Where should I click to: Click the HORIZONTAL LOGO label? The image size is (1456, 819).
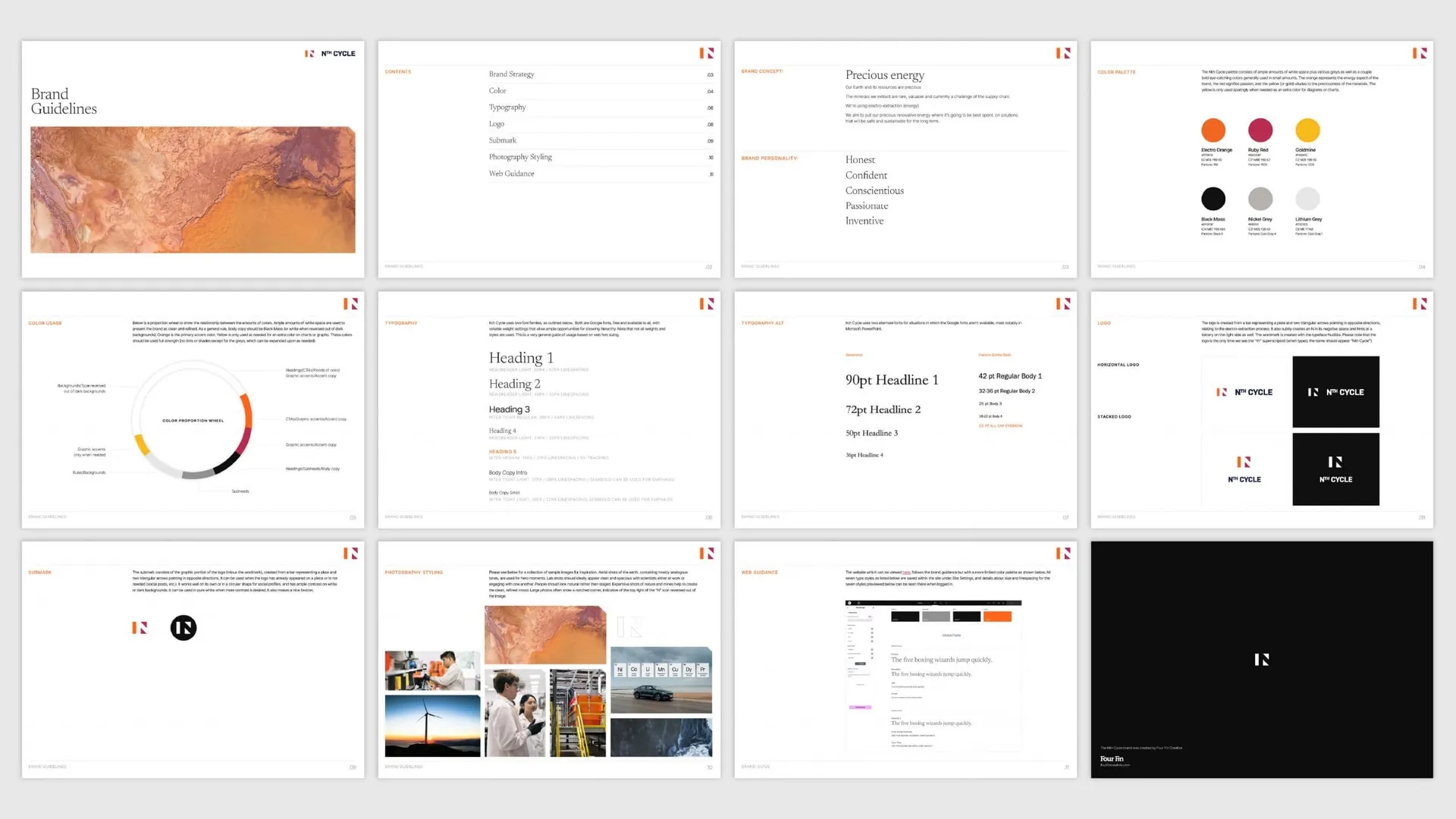(1118, 365)
